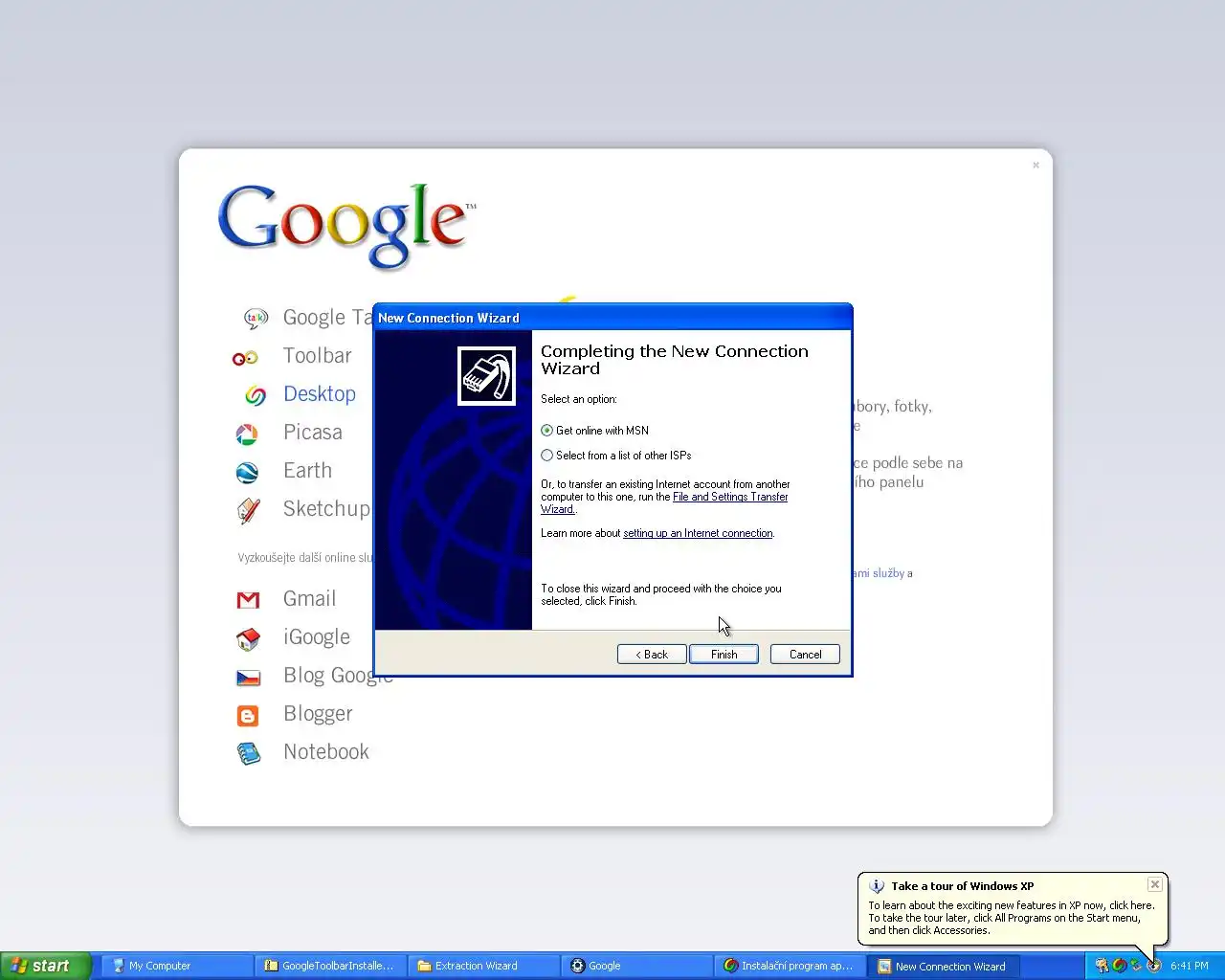This screenshot has height=980, width=1225.
Task: Click the network cable wizard icon
Action: point(487,376)
